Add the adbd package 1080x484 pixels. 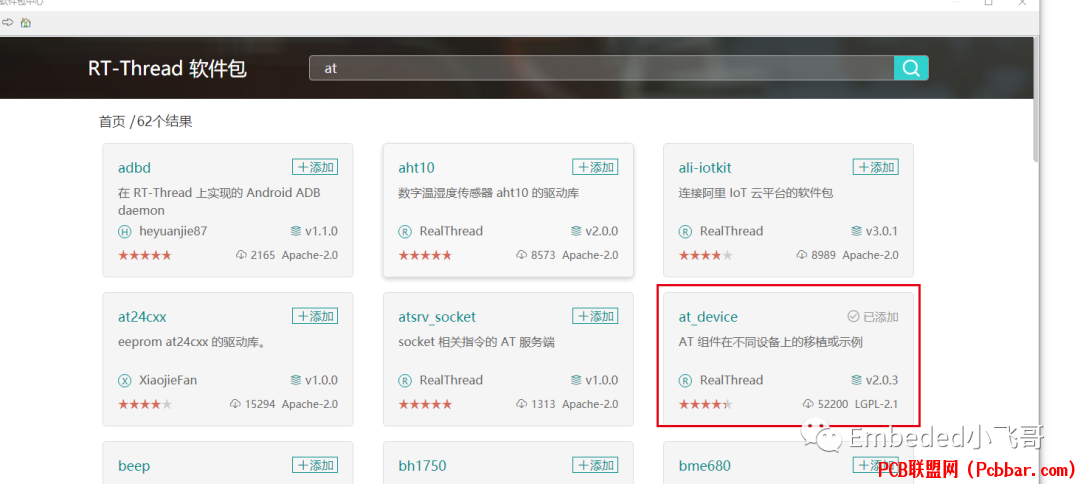coord(315,167)
